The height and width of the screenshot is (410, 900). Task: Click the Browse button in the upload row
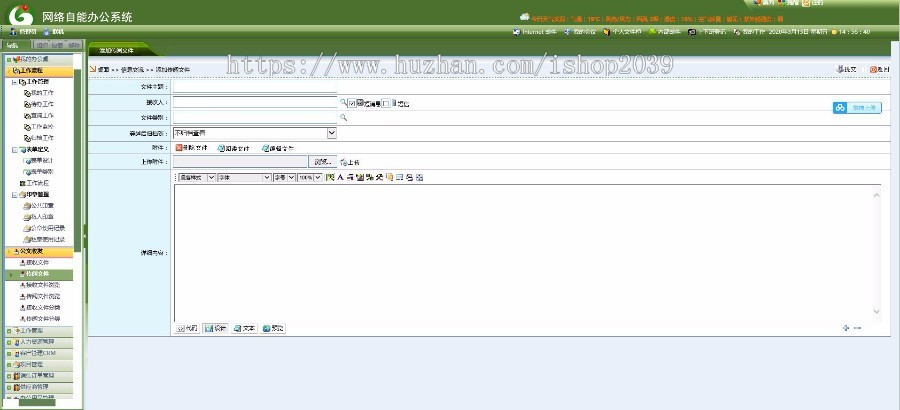coord(322,161)
